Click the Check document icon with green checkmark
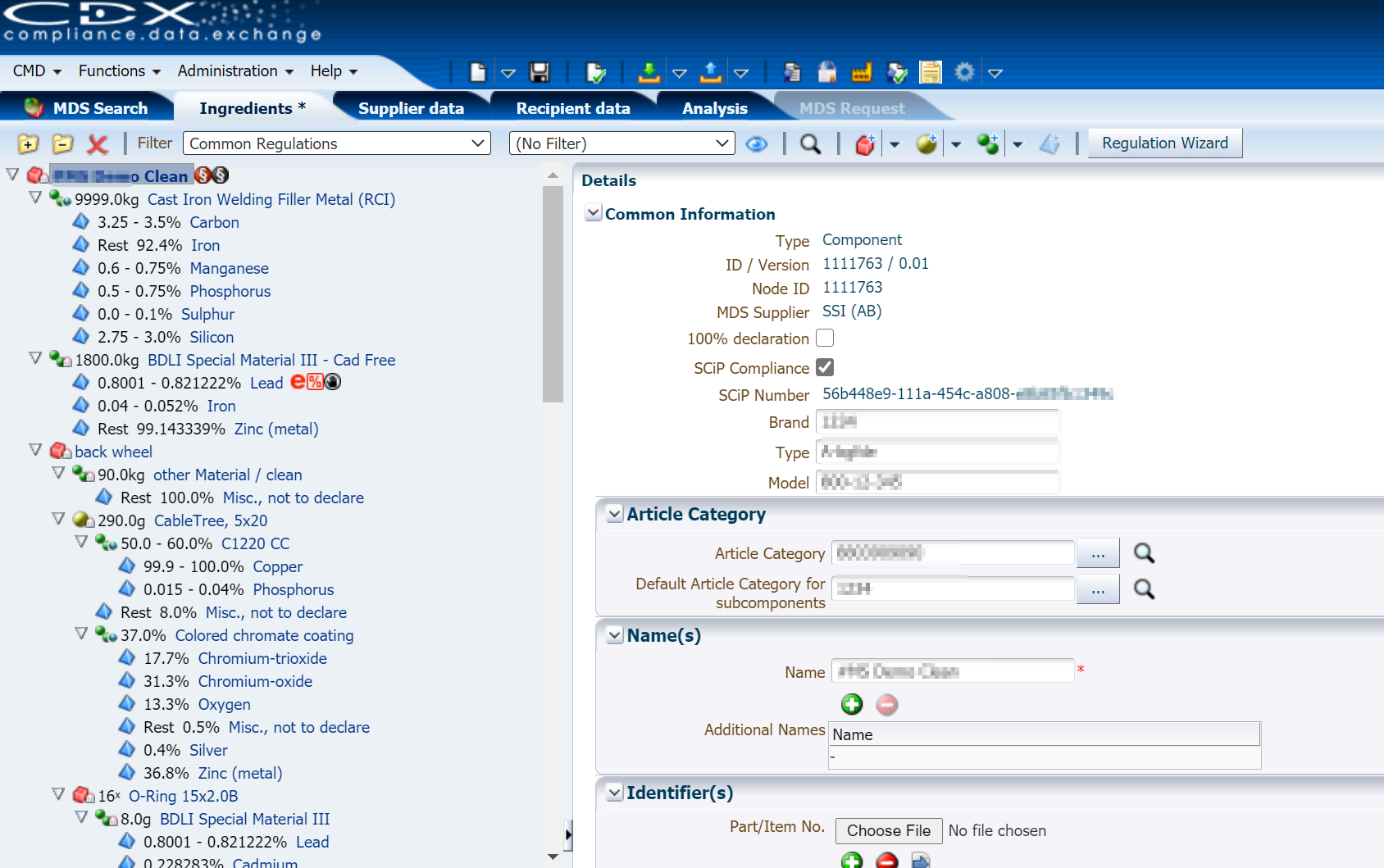 pyautogui.click(x=595, y=73)
